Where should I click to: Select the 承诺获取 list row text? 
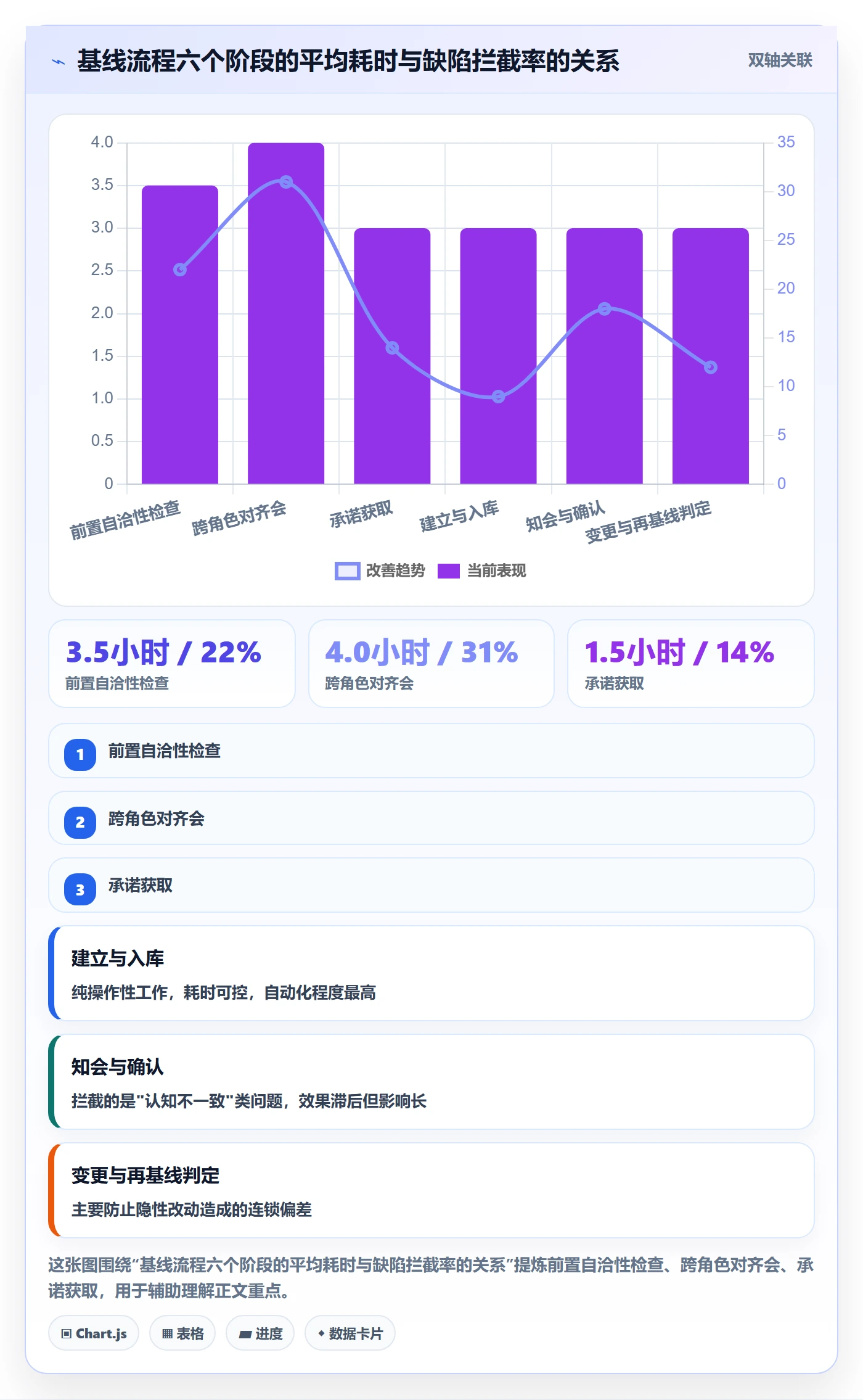pos(141,886)
